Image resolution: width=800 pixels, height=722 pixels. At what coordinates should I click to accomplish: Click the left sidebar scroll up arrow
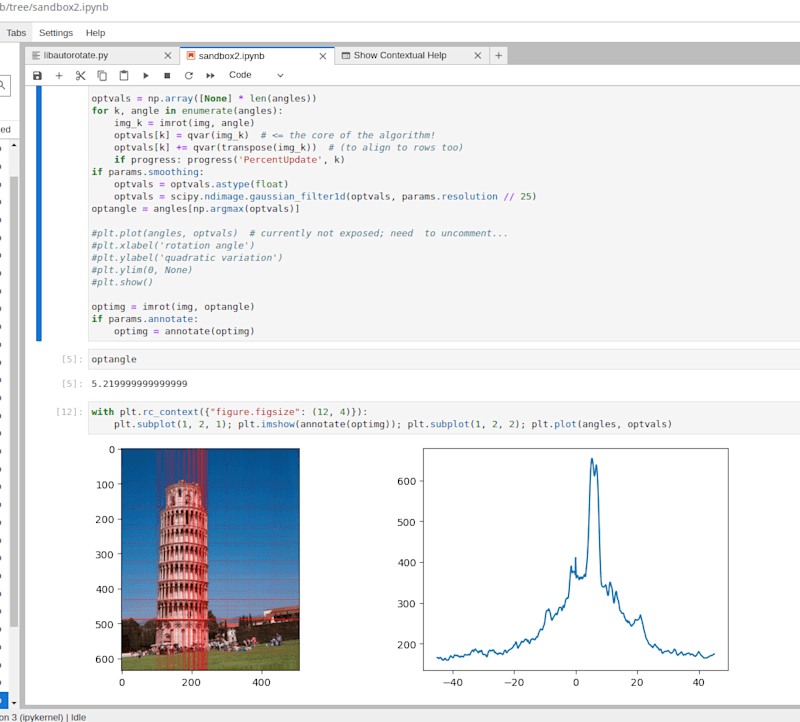pyautogui.click(x=14, y=145)
